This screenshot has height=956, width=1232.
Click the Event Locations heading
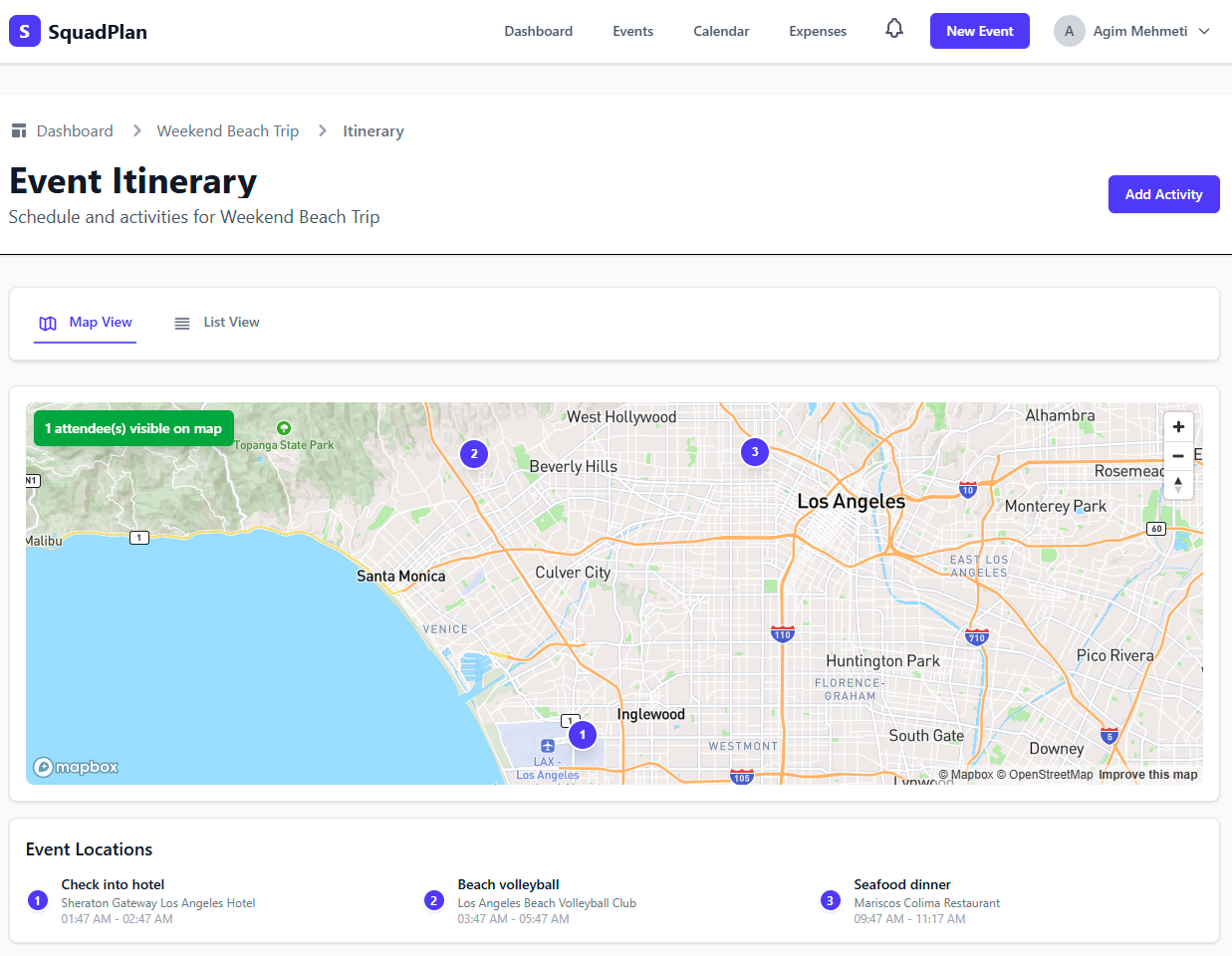coord(90,849)
